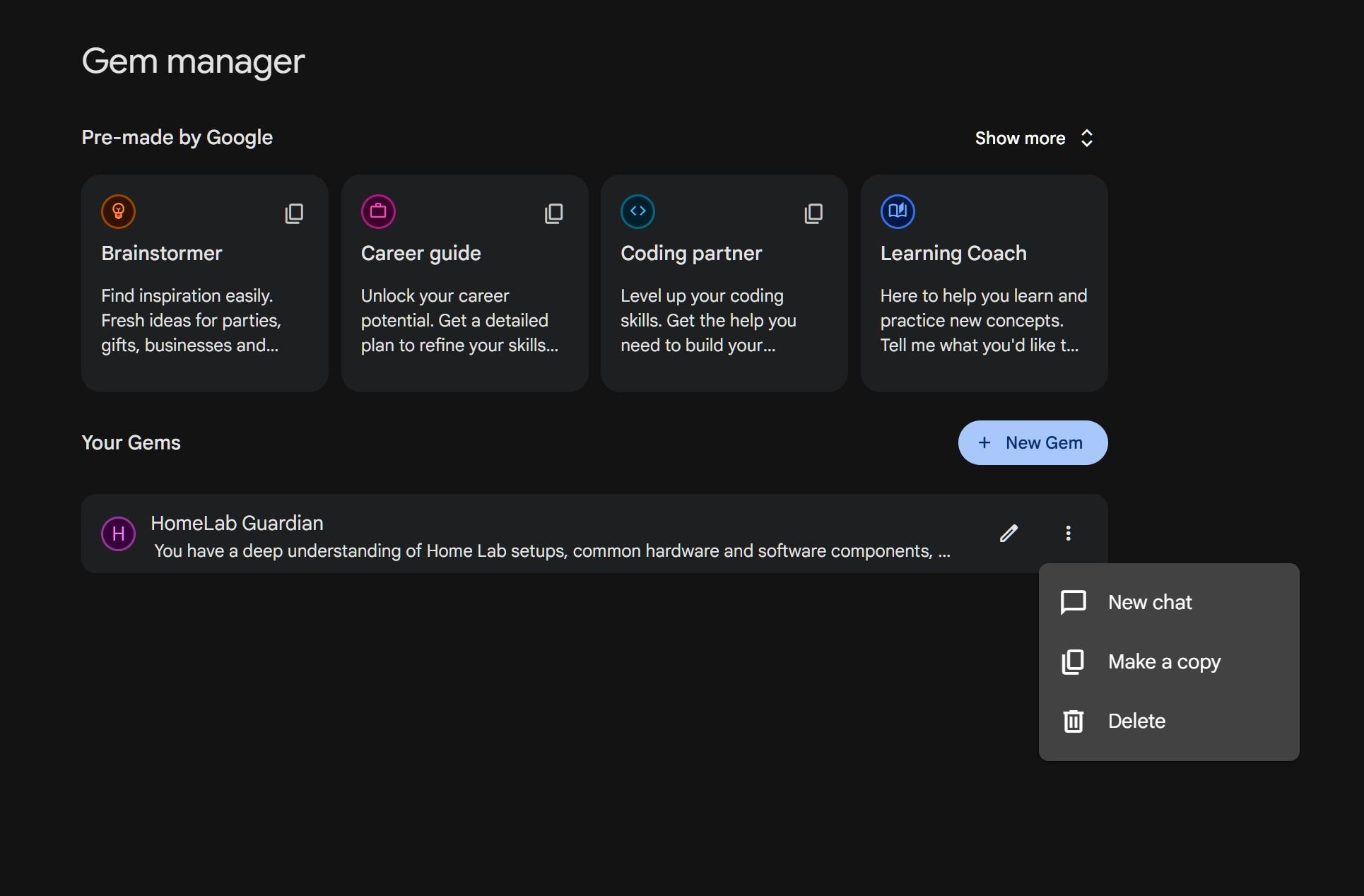Click the New Gem button

tap(1033, 442)
